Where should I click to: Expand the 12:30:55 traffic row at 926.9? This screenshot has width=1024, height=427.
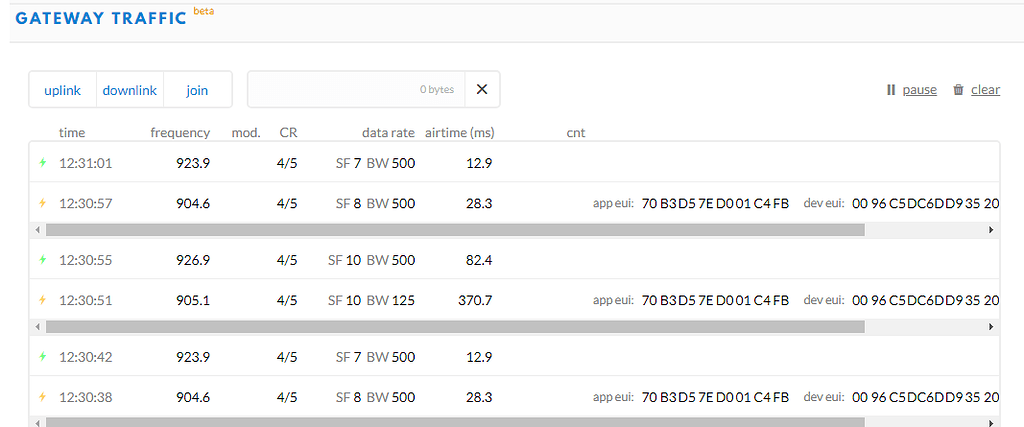click(x=514, y=260)
